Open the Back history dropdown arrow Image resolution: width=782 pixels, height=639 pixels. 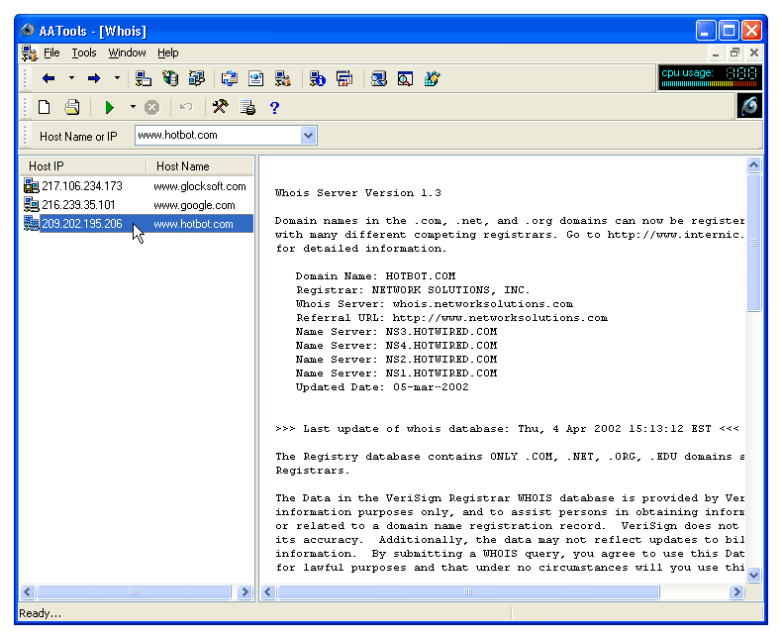click(x=72, y=78)
